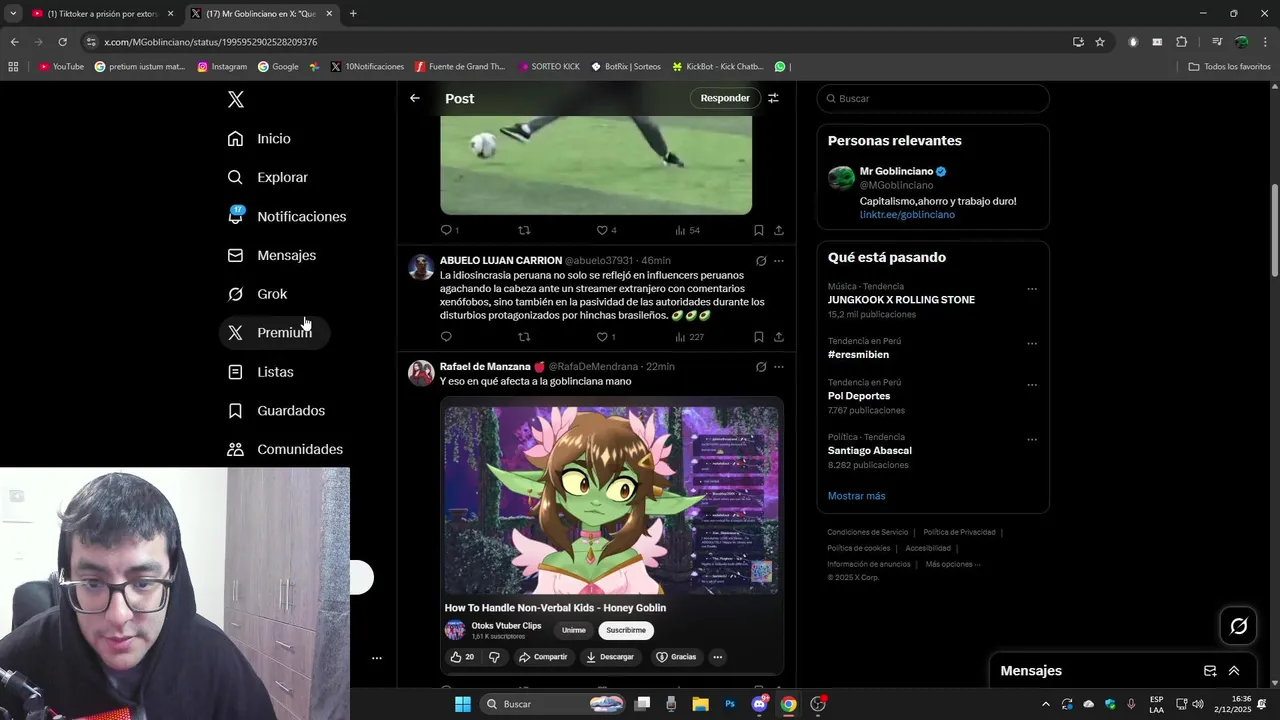Open options for Santiago Abascal trend
Viewport: 1280px width, 720px height.
[1032, 440]
